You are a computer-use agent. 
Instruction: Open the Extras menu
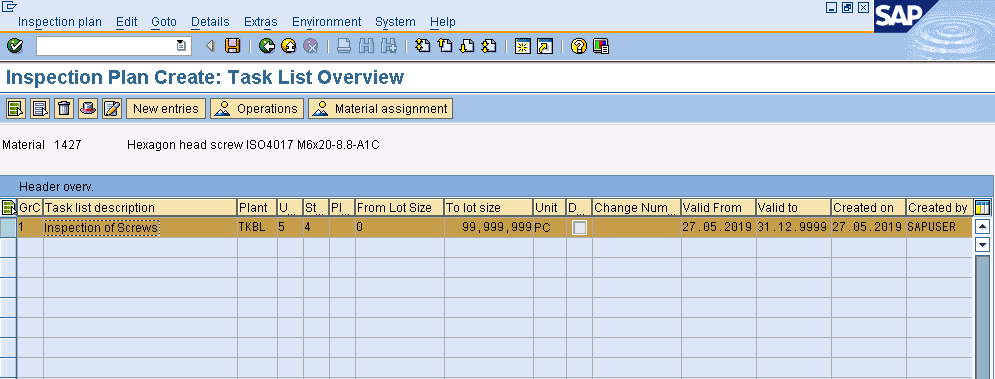pos(261,22)
